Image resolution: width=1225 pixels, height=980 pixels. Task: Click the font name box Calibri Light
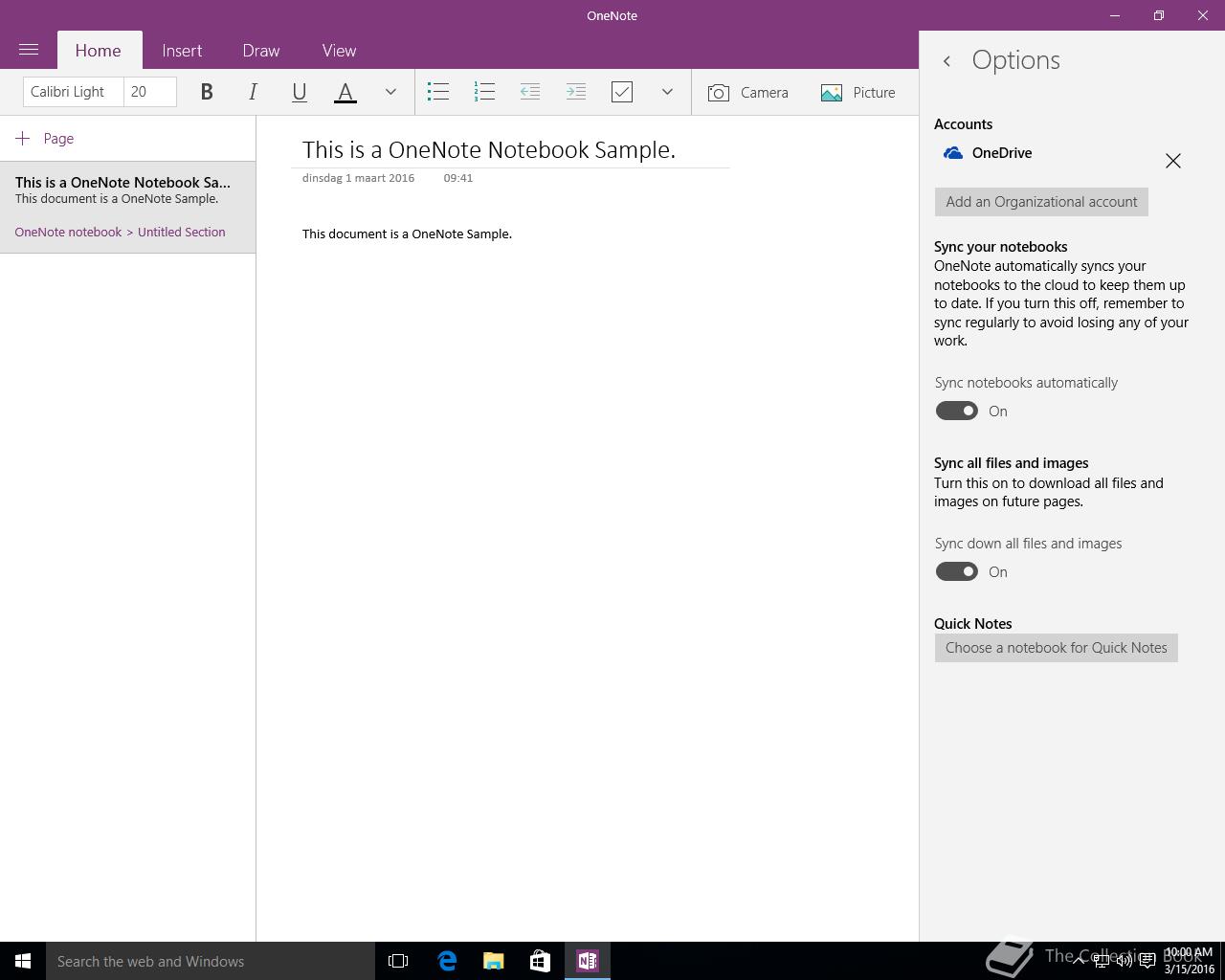pyautogui.click(x=74, y=92)
